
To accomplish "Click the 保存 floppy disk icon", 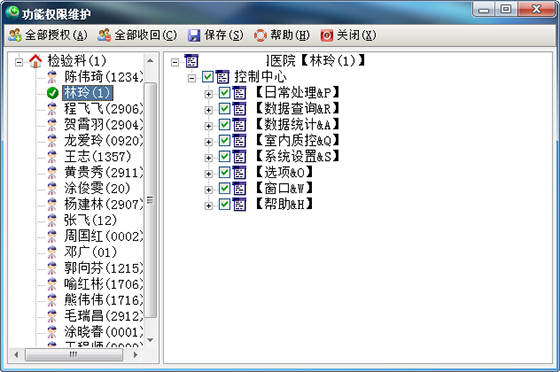I will point(194,35).
